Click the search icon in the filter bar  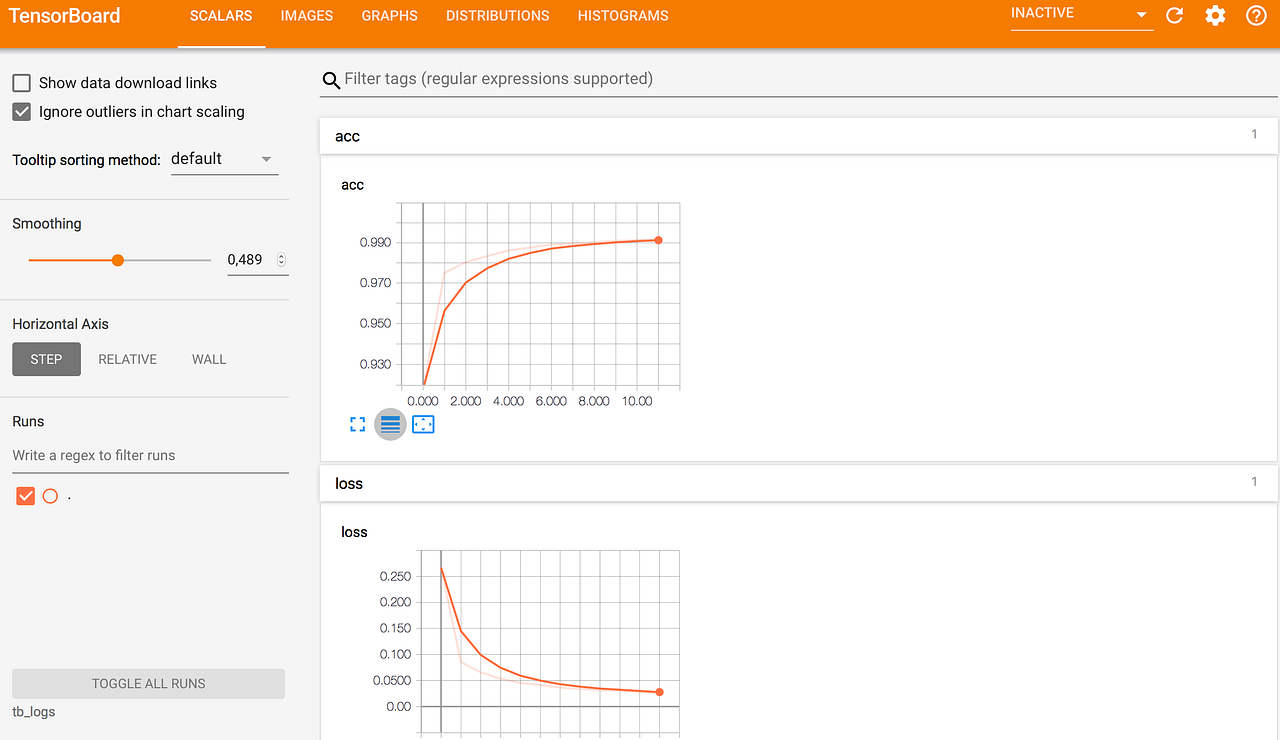(x=331, y=78)
